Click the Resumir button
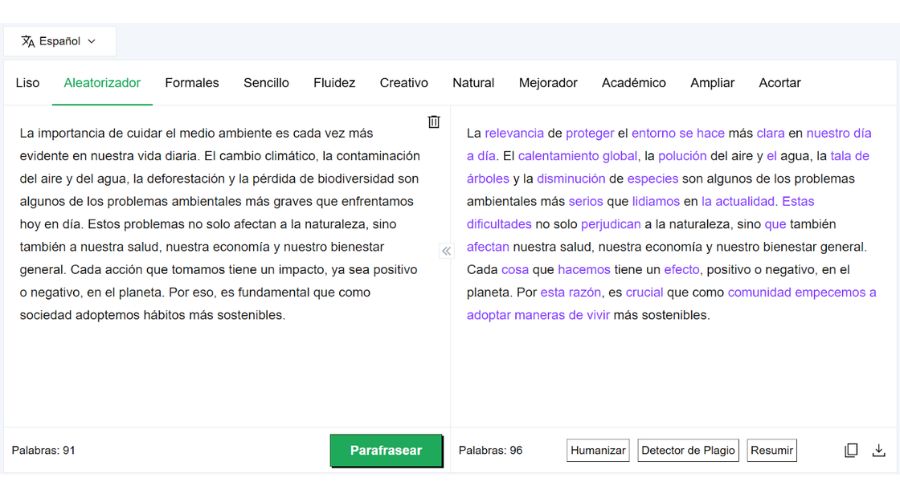Image resolution: width=900 pixels, height=500 pixels. [x=772, y=451]
